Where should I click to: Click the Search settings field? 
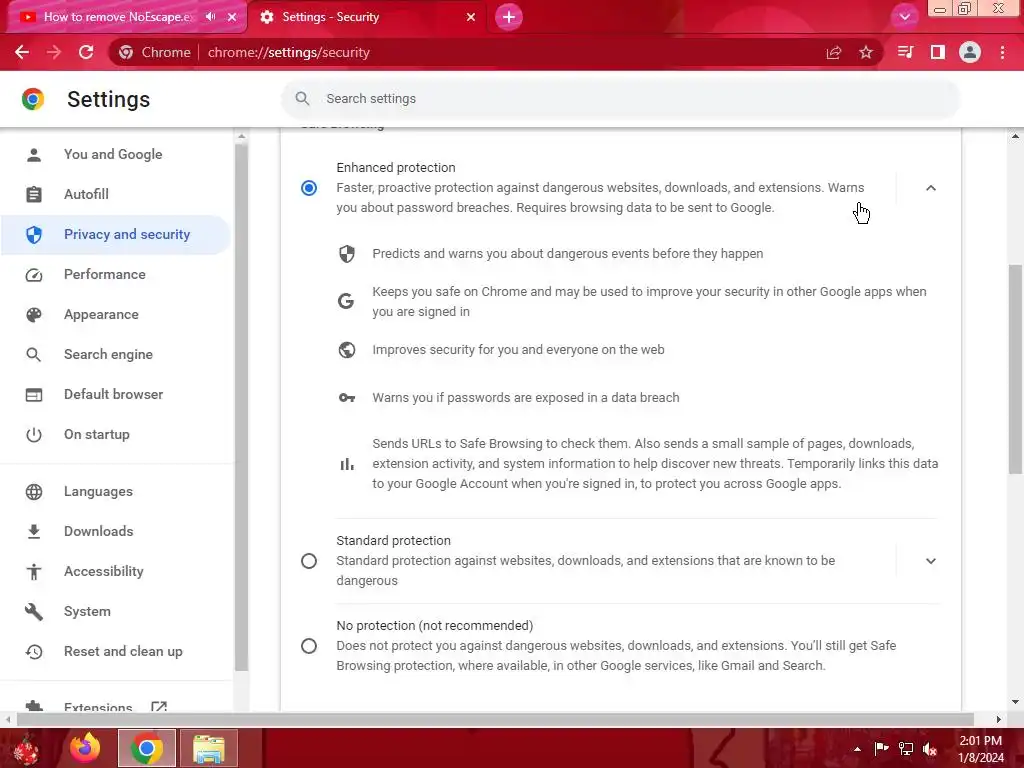tap(620, 99)
